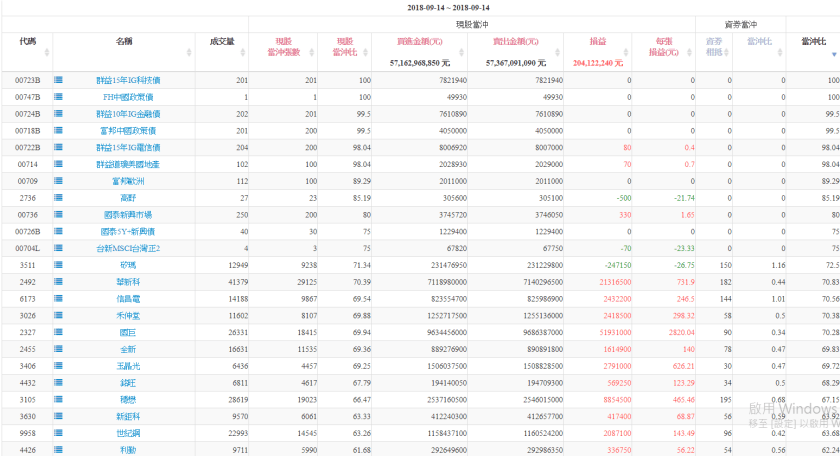The width and height of the screenshot is (840, 456).
Task: Click the list icon next to 2492
Action: (x=58, y=282)
